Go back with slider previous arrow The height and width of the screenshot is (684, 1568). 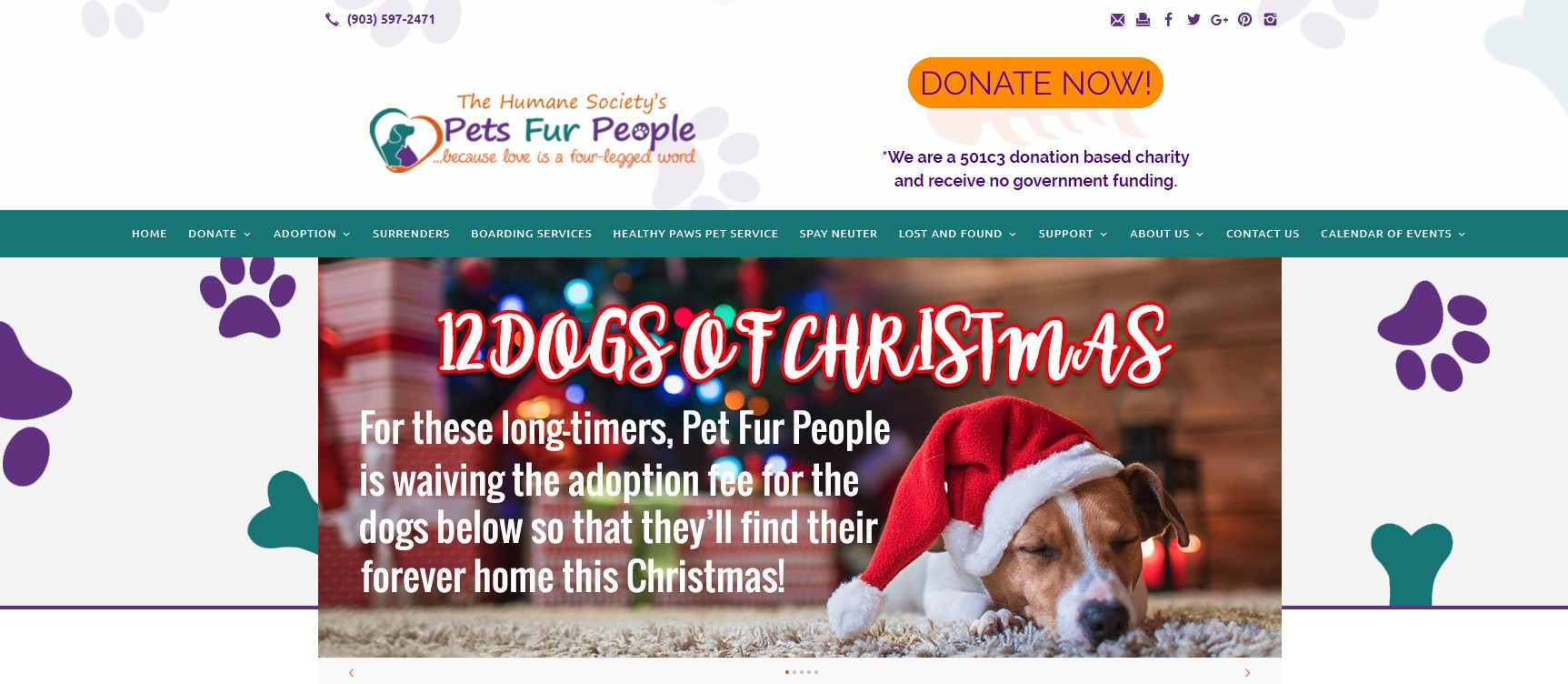(352, 673)
